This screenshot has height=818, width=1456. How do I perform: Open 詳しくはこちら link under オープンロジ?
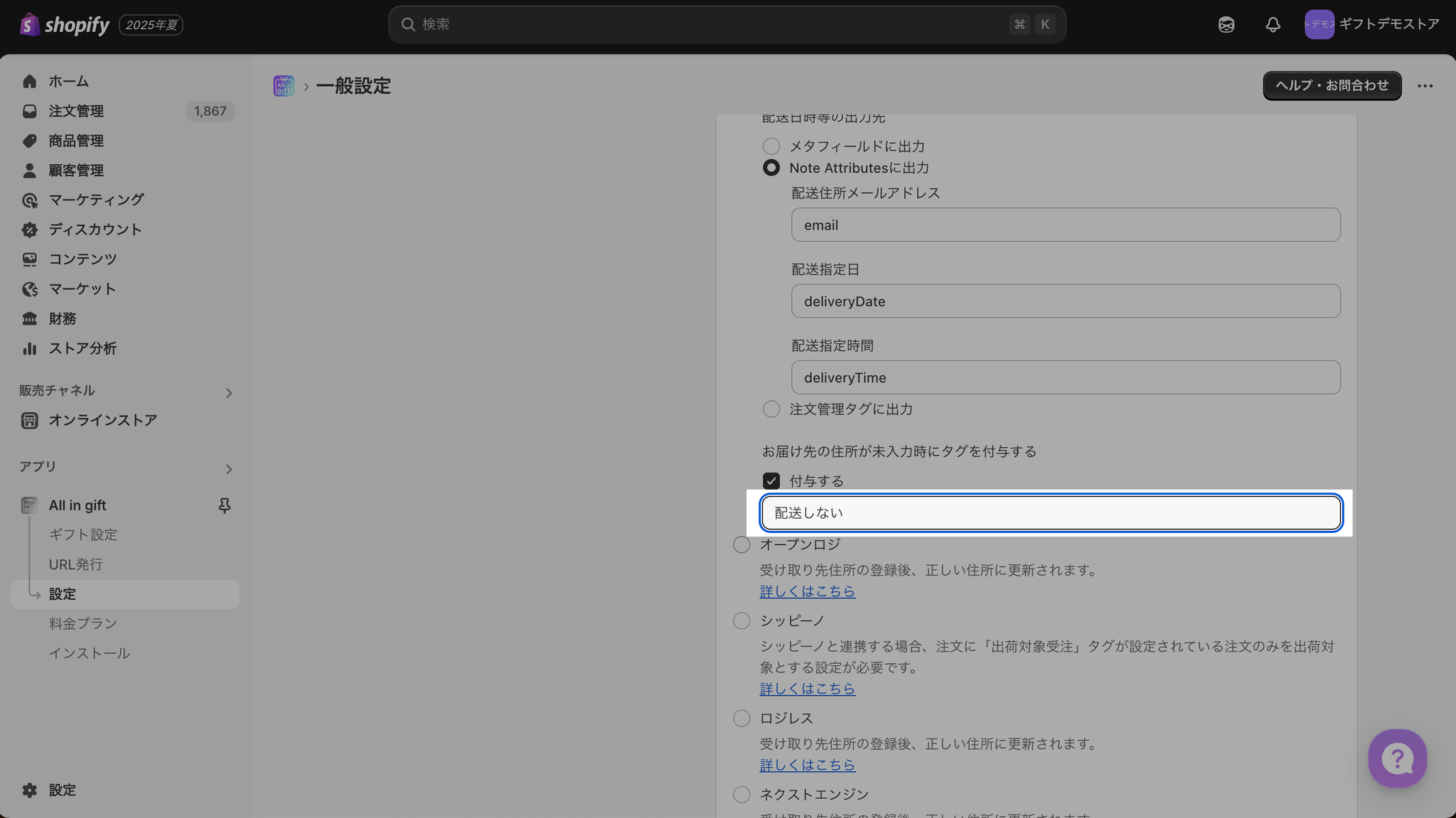808,591
